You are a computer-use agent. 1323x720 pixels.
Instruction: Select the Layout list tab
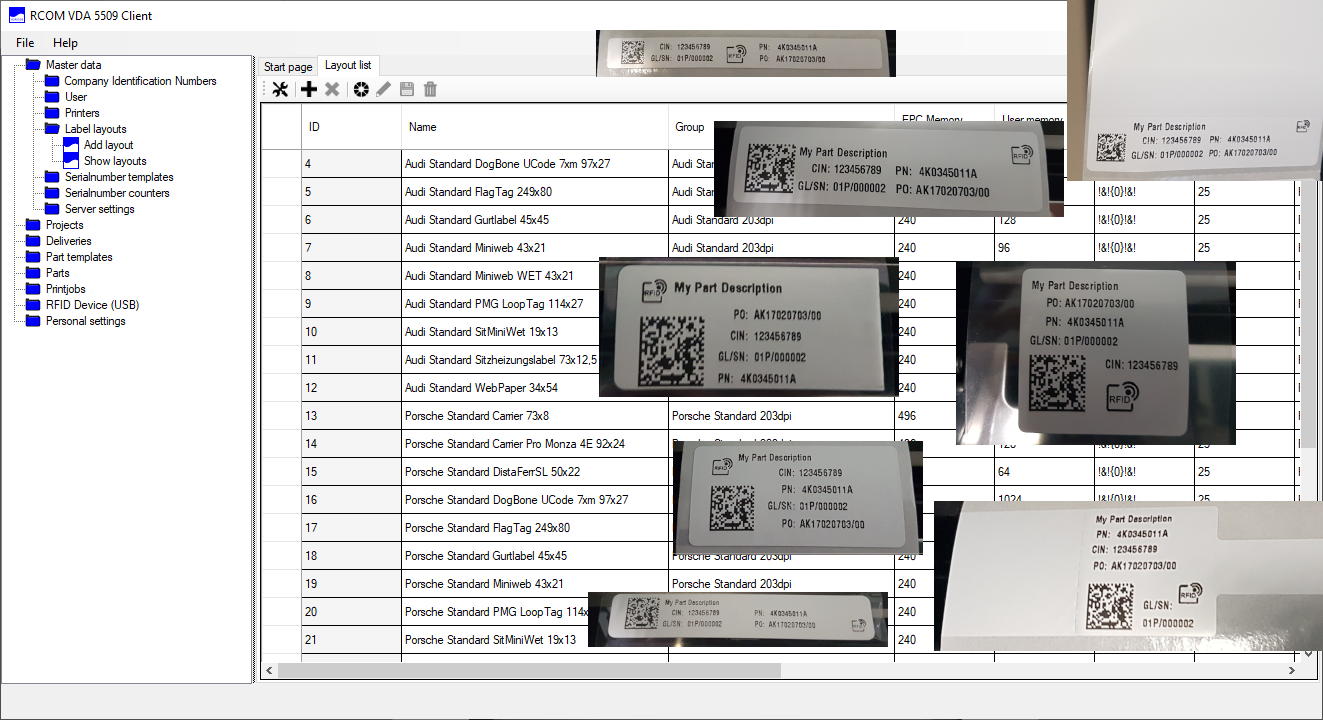point(348,65)
